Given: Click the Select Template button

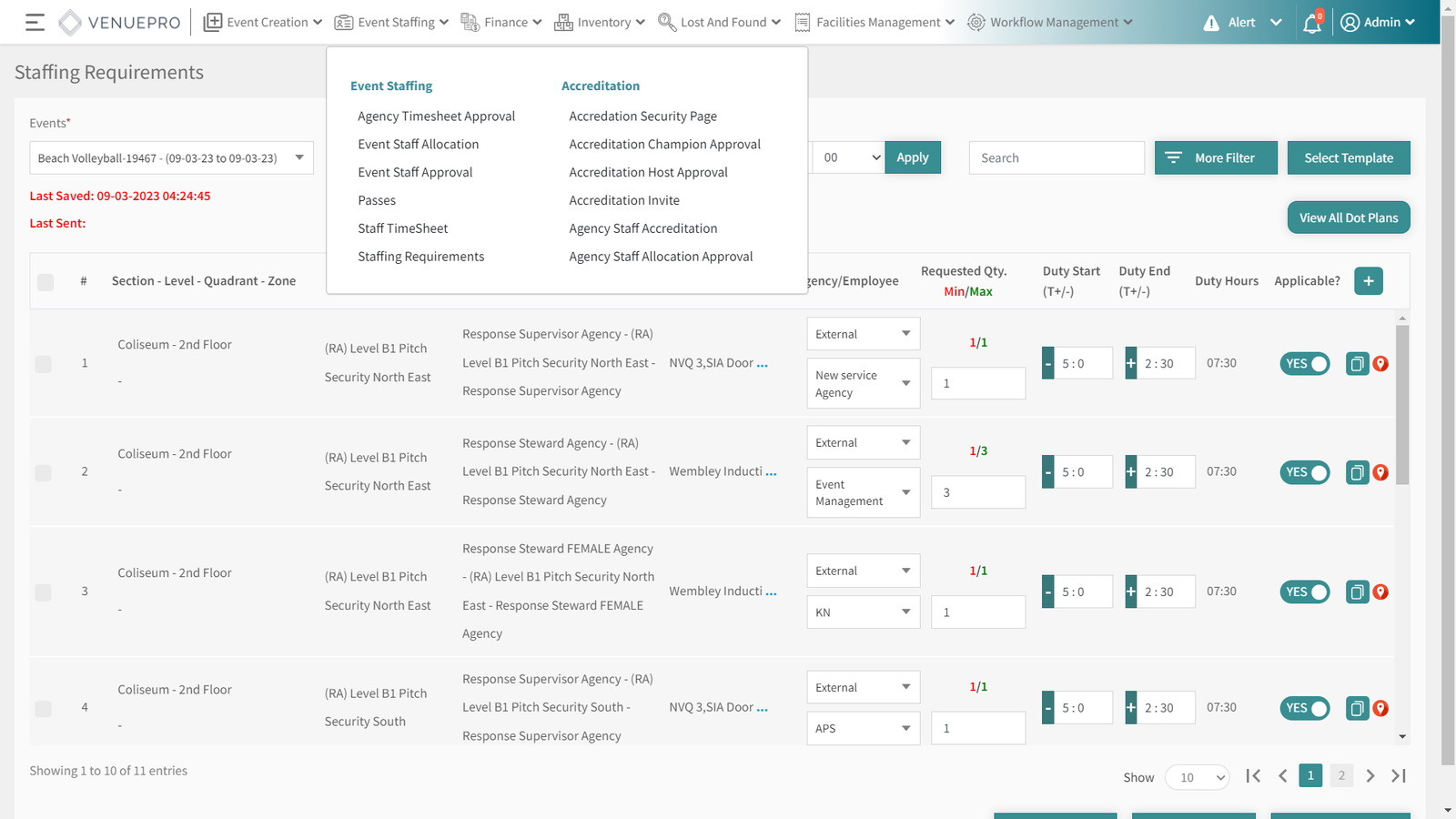Looking at the screenshot, I should tap(1348, 158).
